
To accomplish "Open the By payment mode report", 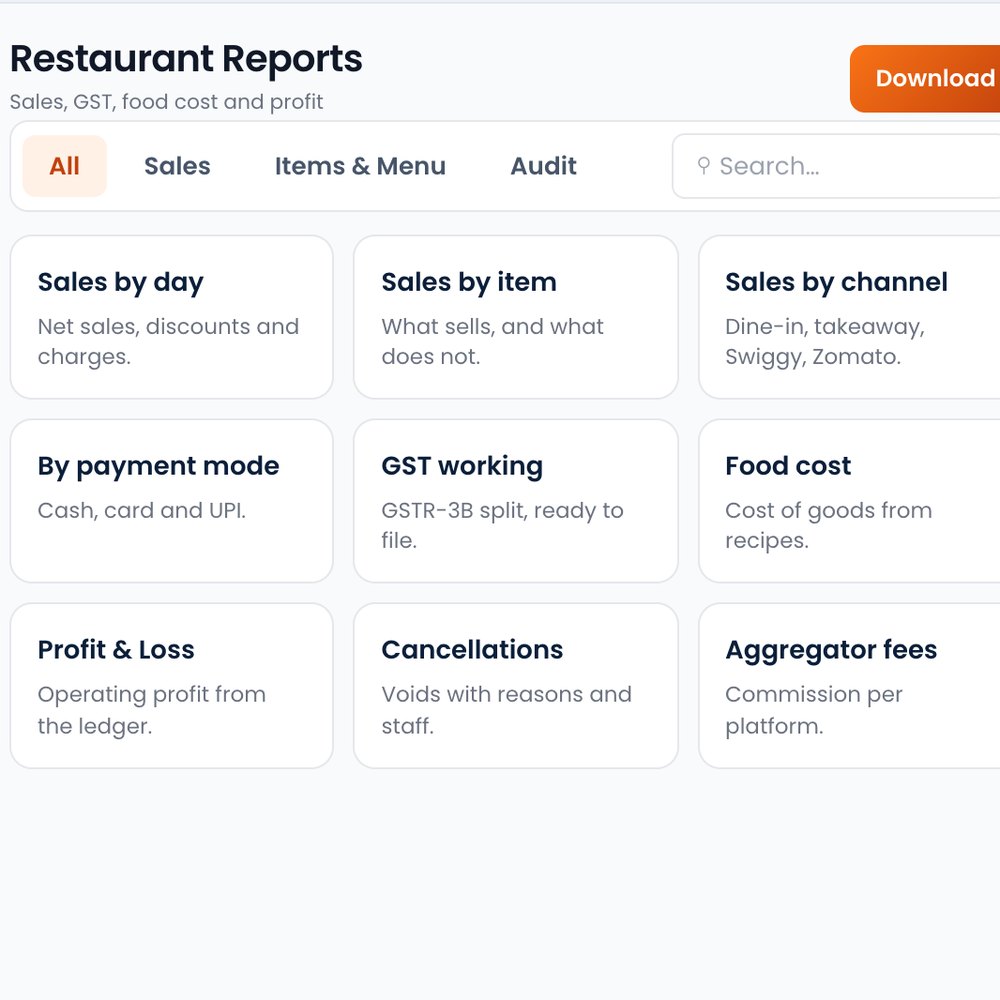I will click(x=172, y=501).
